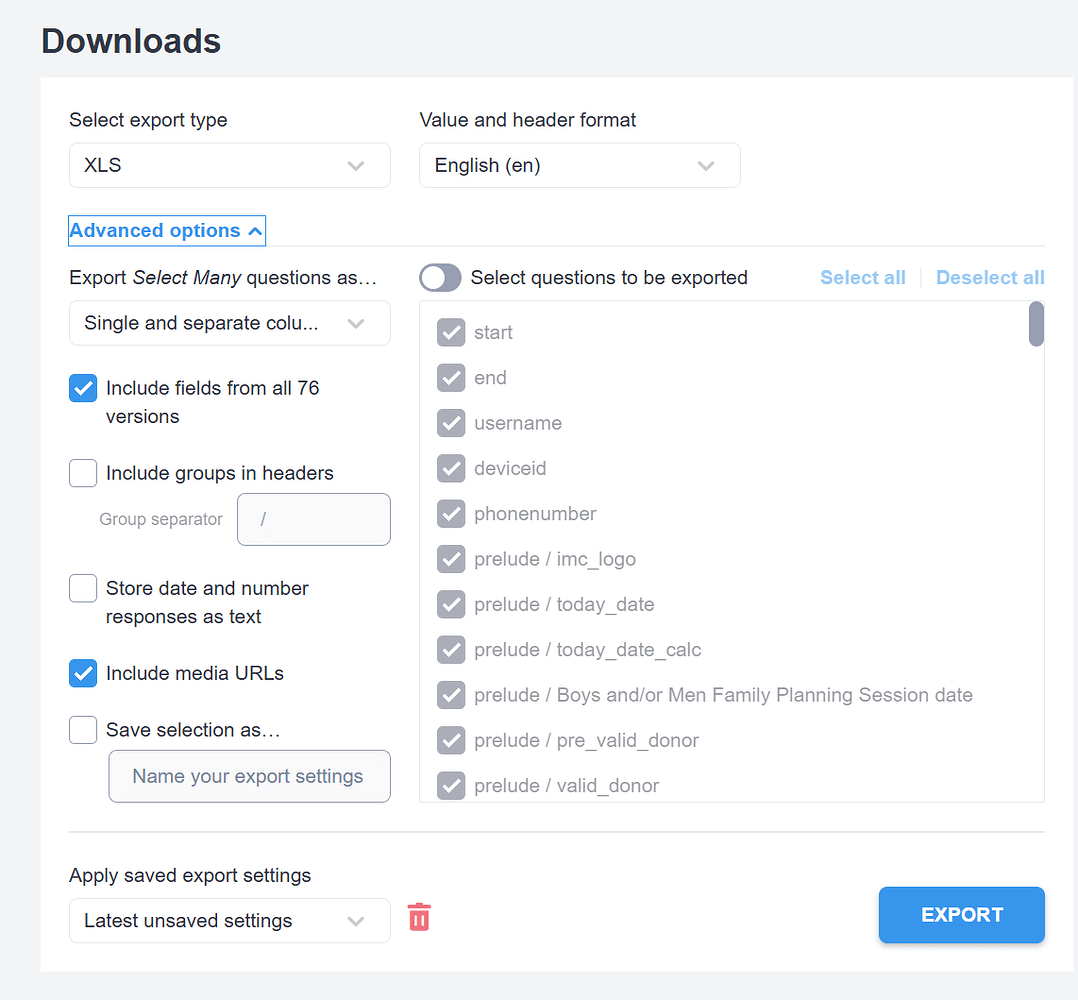Viewport: 1078px width, 1000px height.
Task: Open the Export Select Many questions dropdown
Action: coord(229,322)
